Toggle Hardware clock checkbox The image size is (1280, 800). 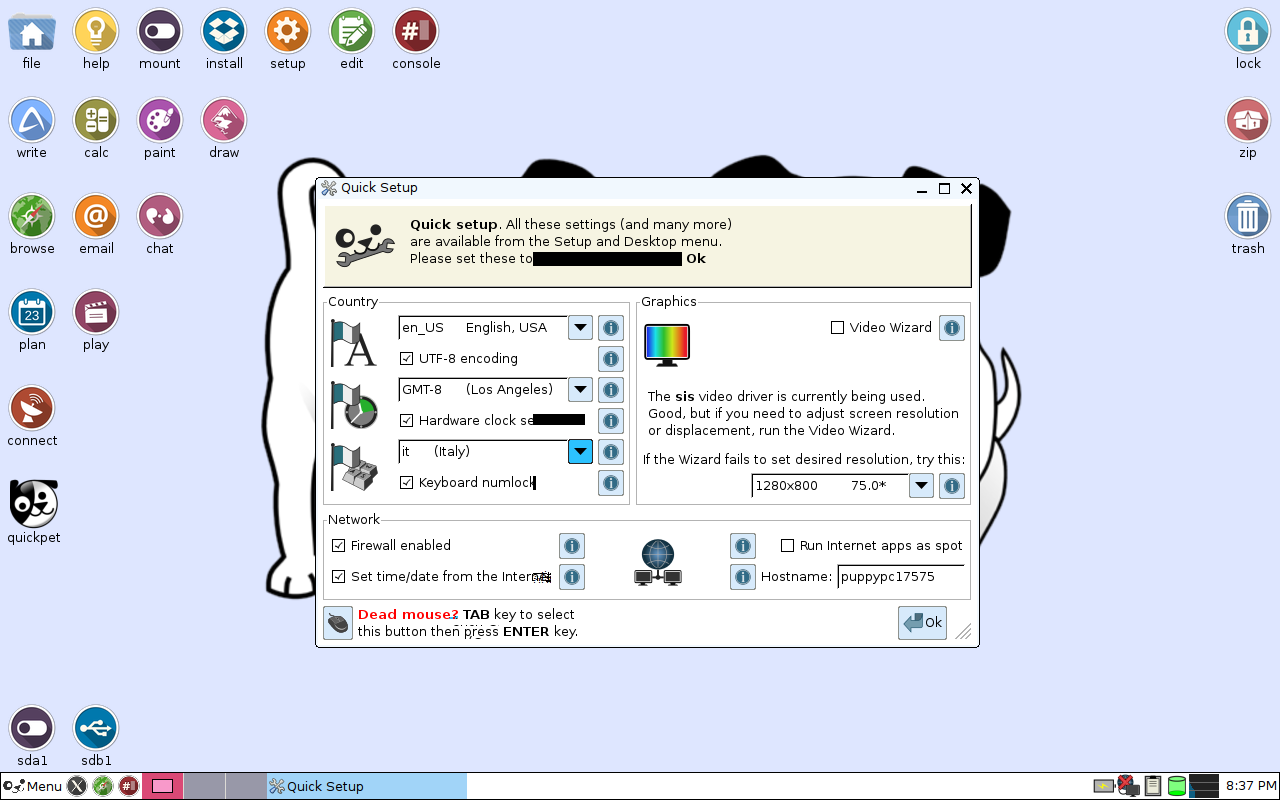(x=406, y=421)
